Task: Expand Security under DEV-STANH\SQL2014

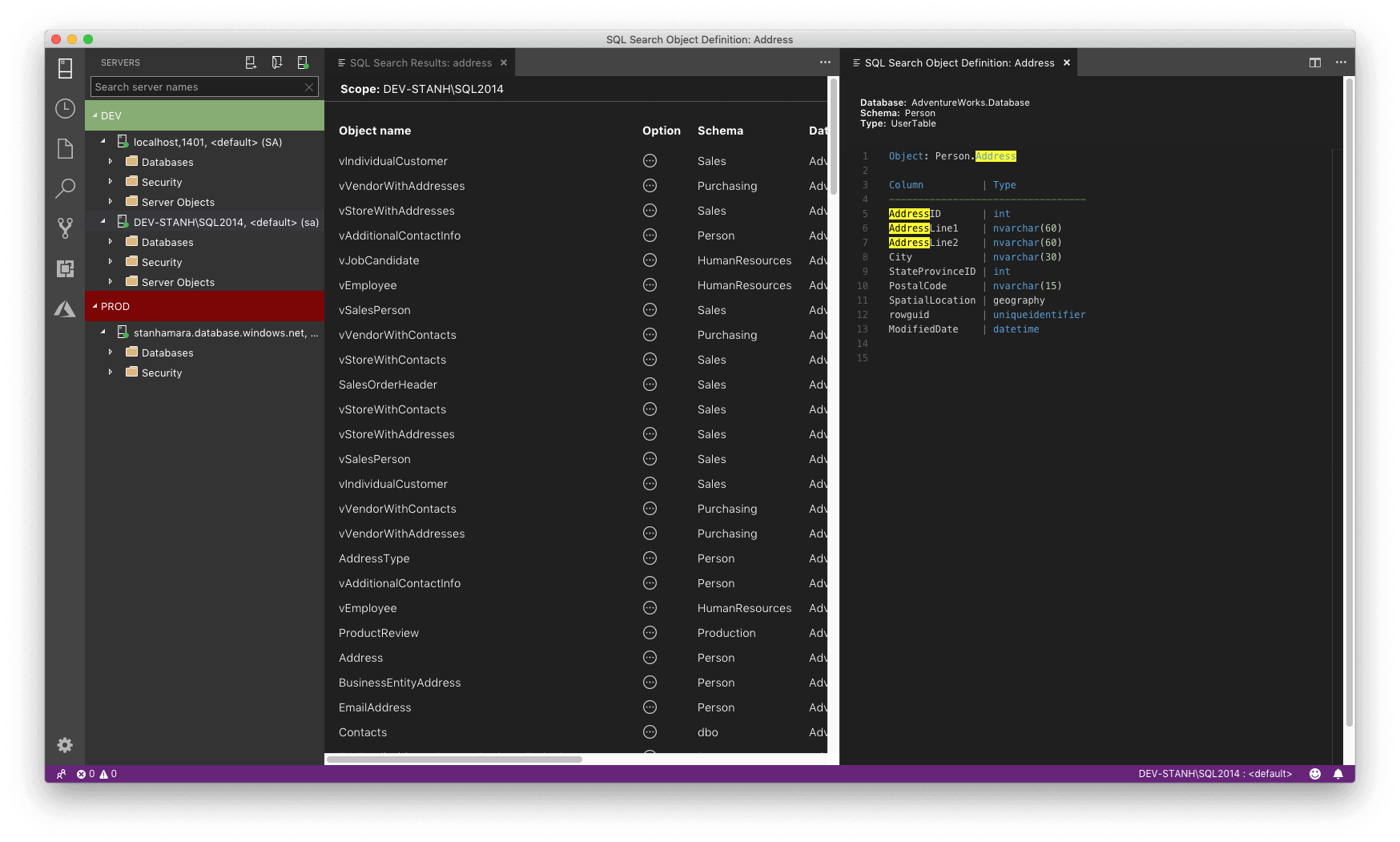Action: coord(111,262)
